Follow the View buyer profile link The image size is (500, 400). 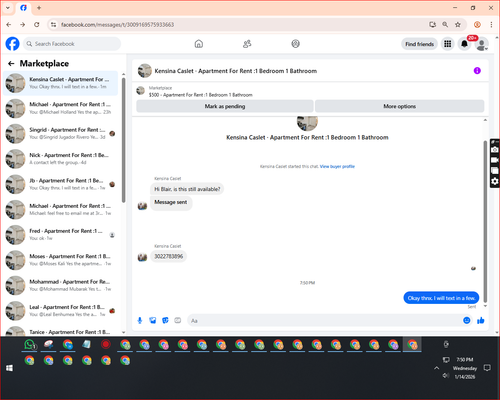click(x=337, y=166)
